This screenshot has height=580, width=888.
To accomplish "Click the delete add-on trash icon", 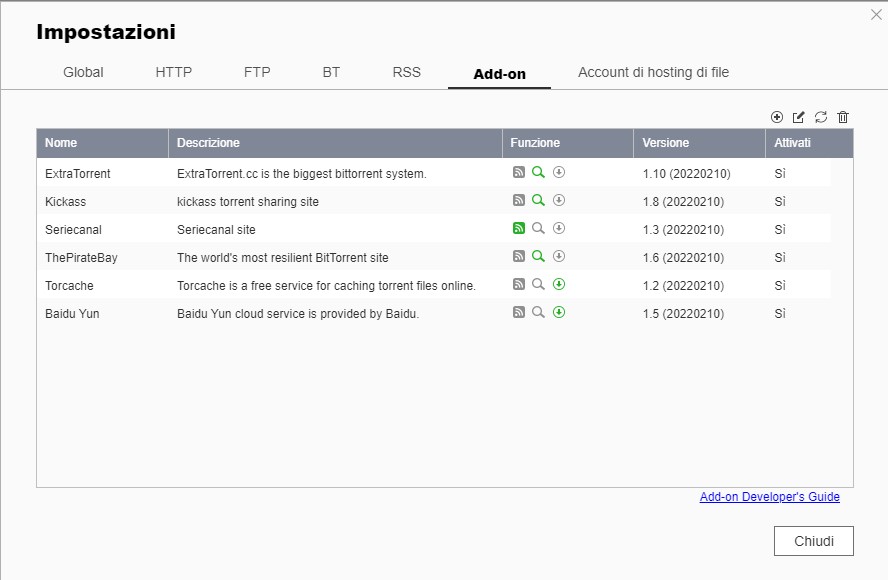I will pyautogui.click(x=843, y=117).
